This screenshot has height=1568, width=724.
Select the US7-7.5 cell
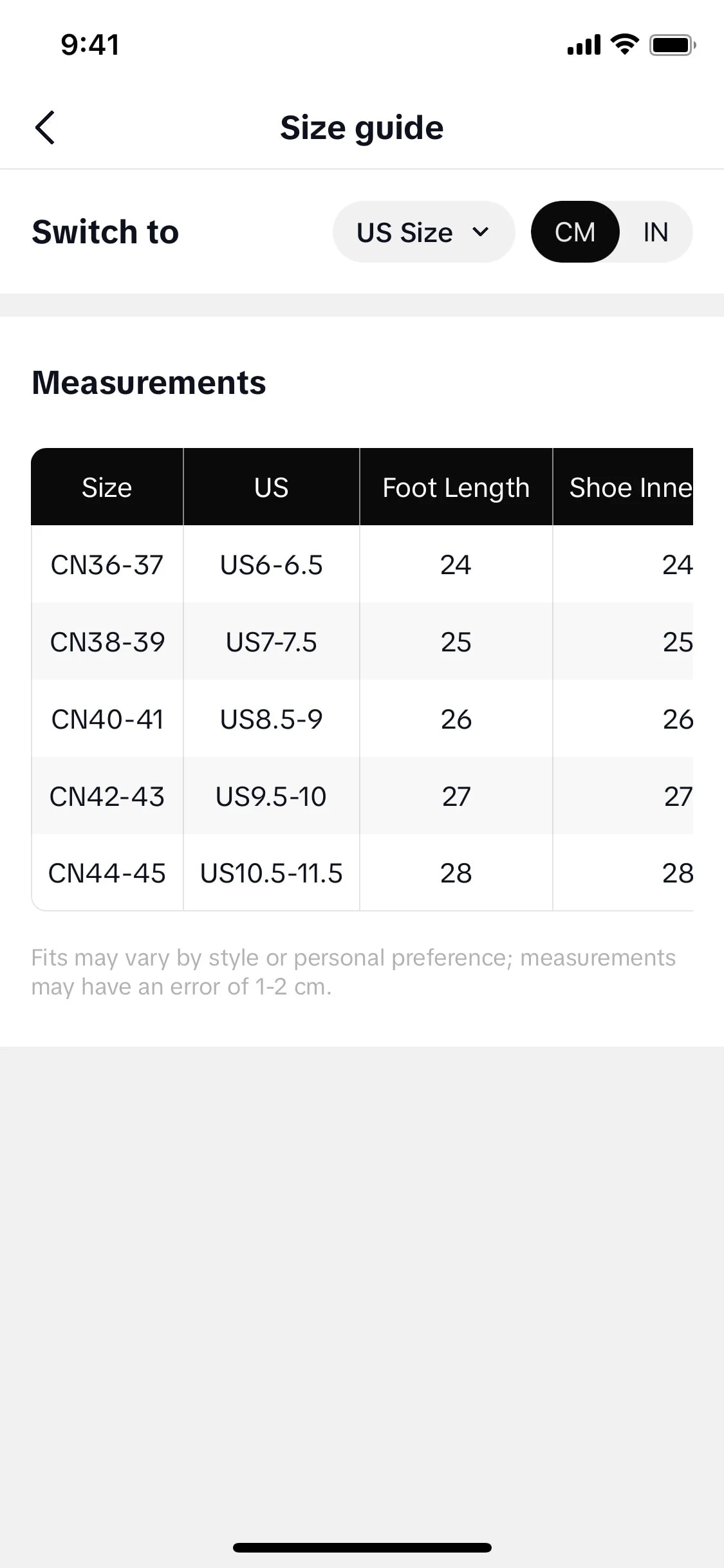pos(271,642)
